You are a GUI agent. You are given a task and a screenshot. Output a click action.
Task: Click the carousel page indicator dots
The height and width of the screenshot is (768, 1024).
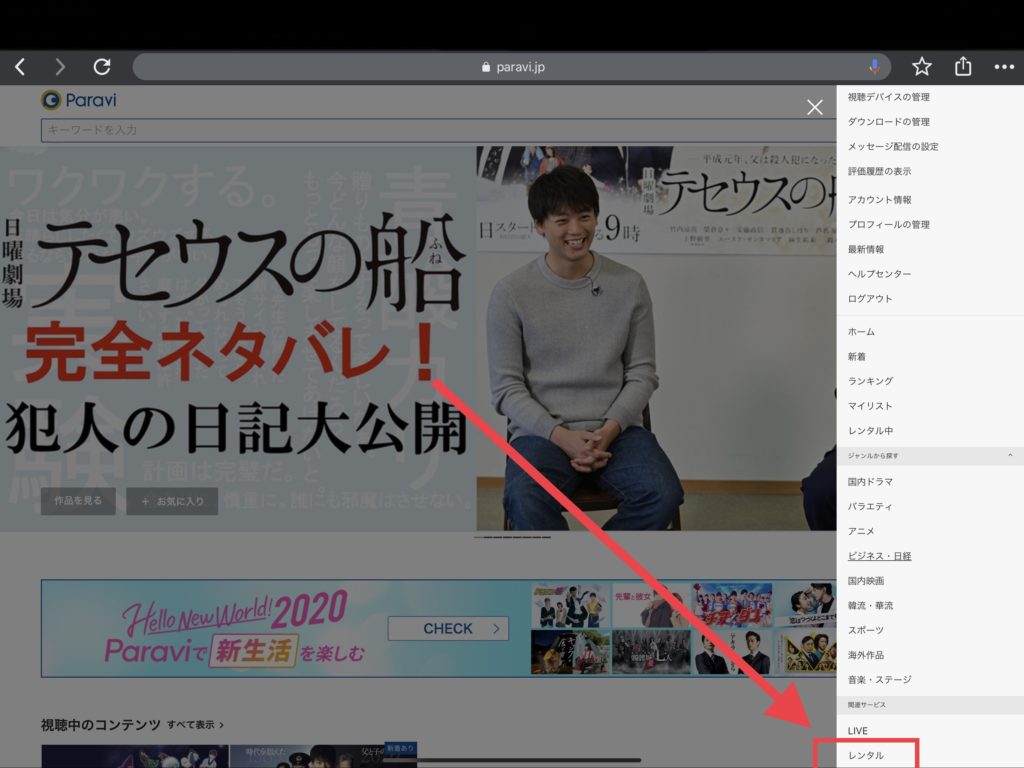pyautogui.click(x=512, y=537)
